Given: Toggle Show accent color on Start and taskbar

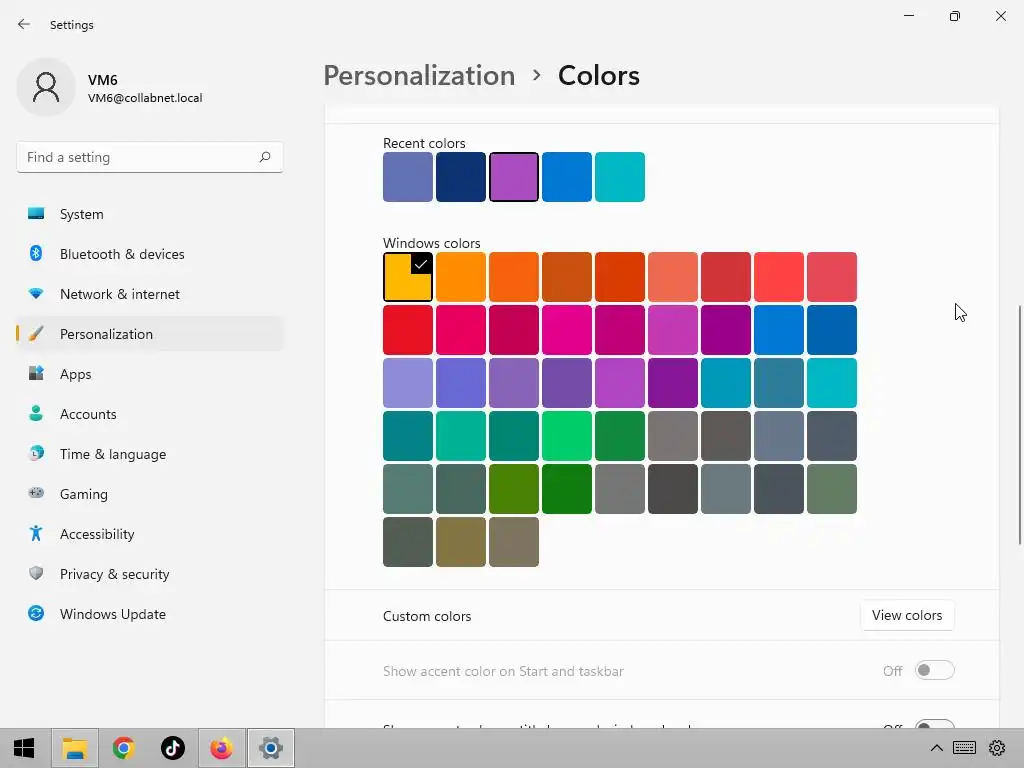Looking at the screenshot, I should (x=934, y=671).
